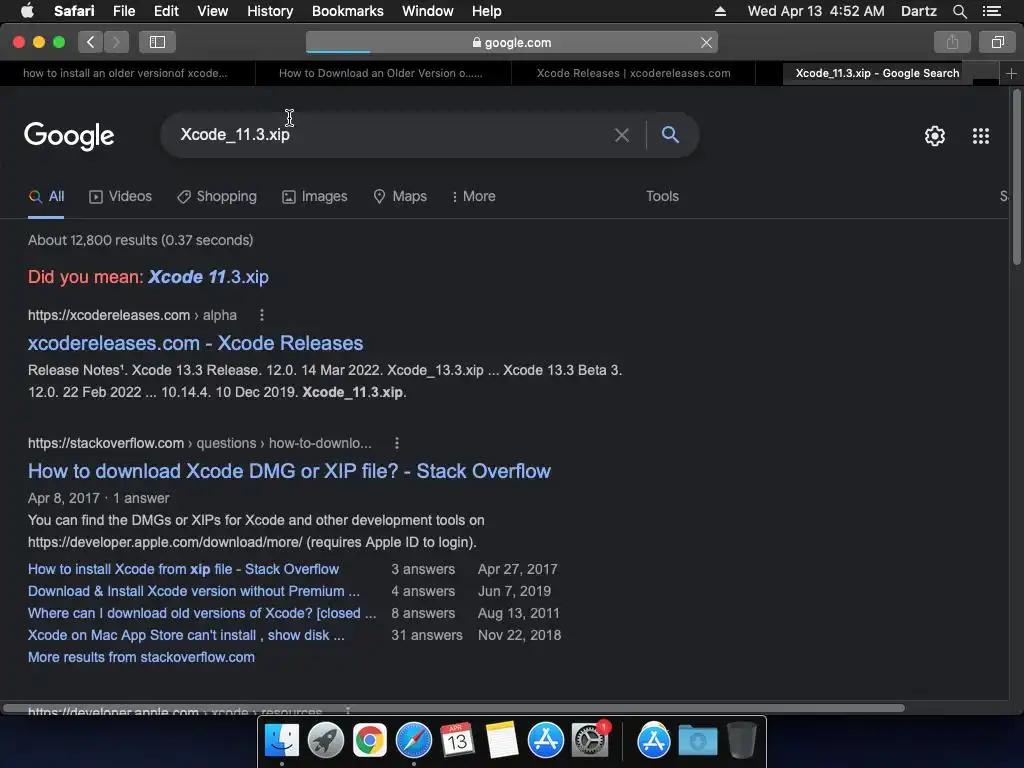Open Google Chrome from Dock

tap(370, 741)
